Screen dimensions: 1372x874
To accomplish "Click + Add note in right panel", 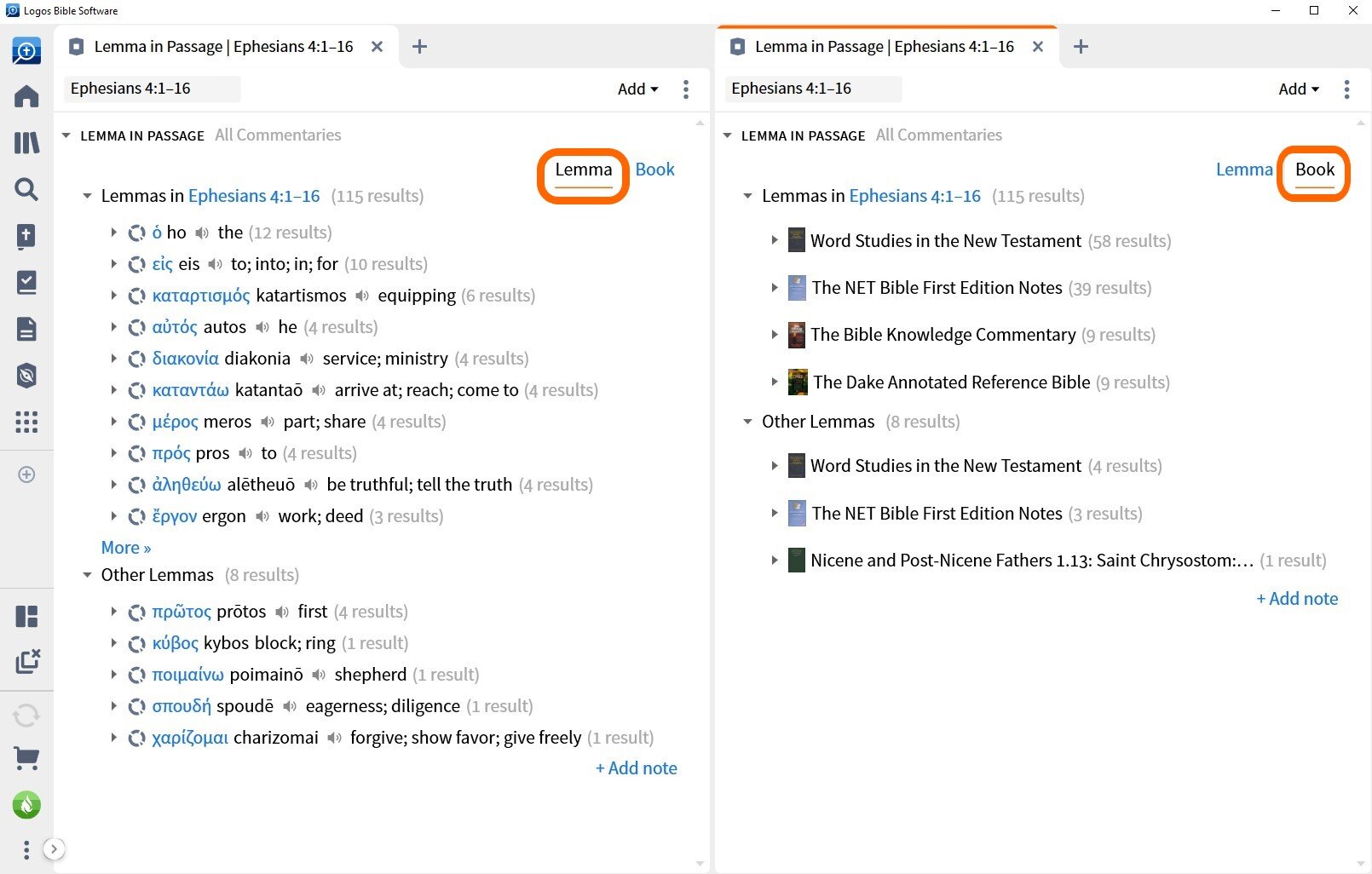I will coord(1297,599).
